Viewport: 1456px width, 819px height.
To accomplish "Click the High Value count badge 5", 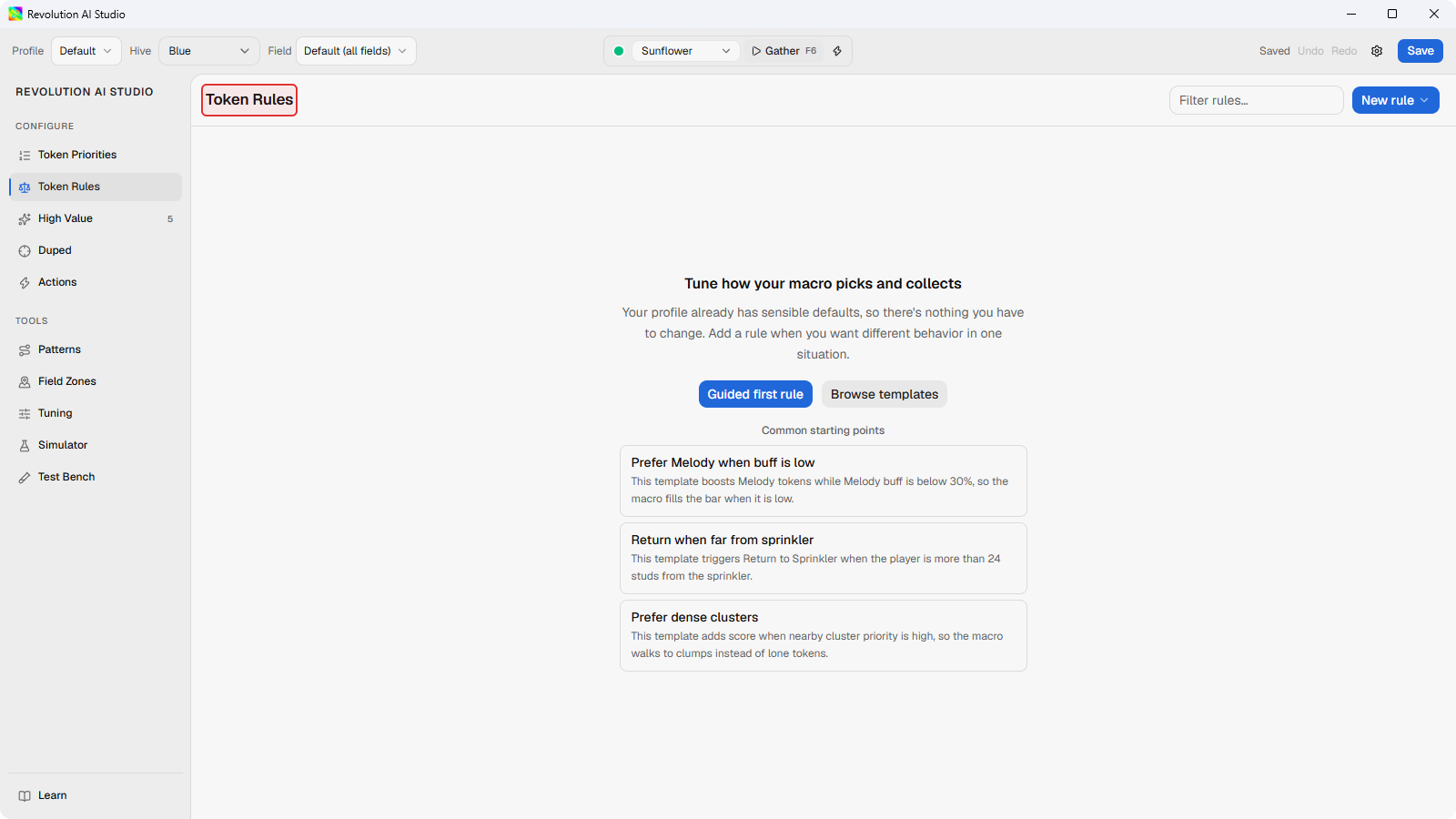I will tap(170, 219).
